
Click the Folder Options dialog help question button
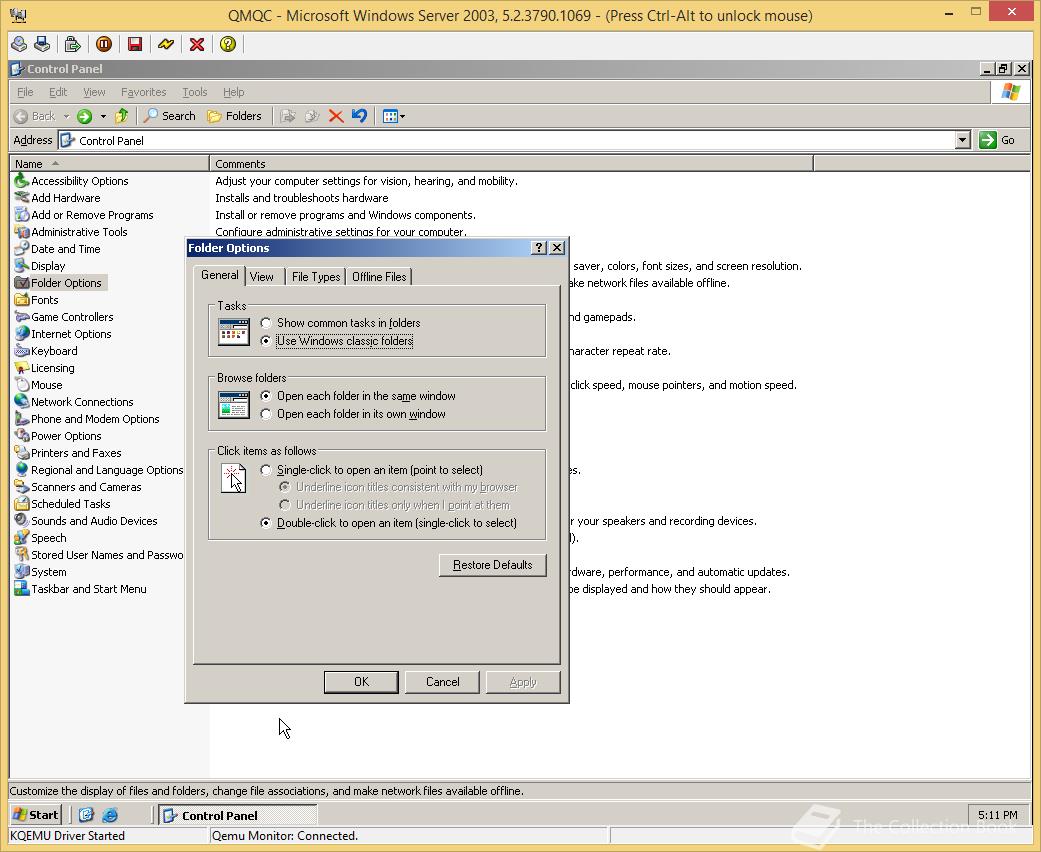click(x=539, y=248)
